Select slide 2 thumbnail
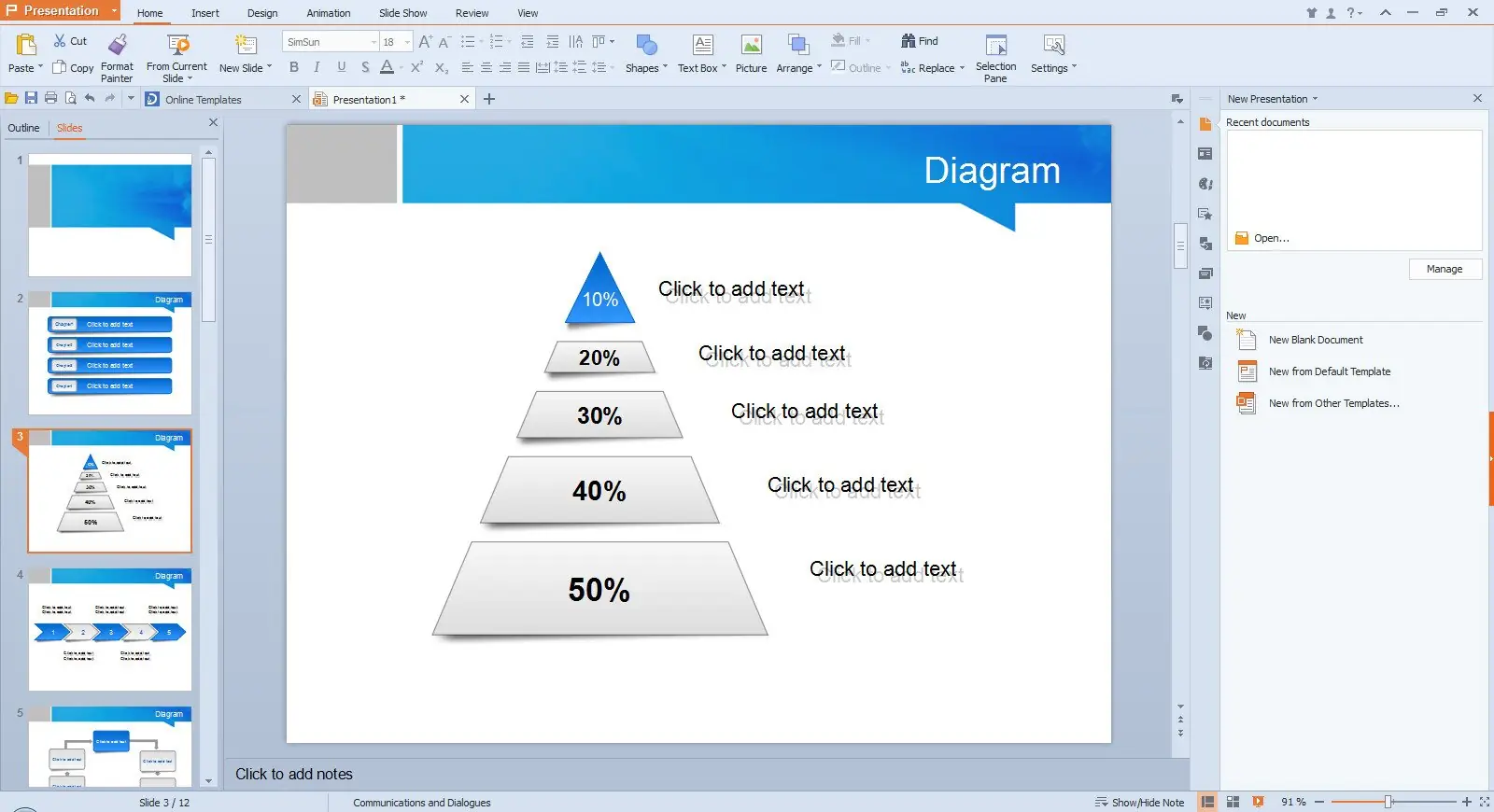 tap(110, 353)
